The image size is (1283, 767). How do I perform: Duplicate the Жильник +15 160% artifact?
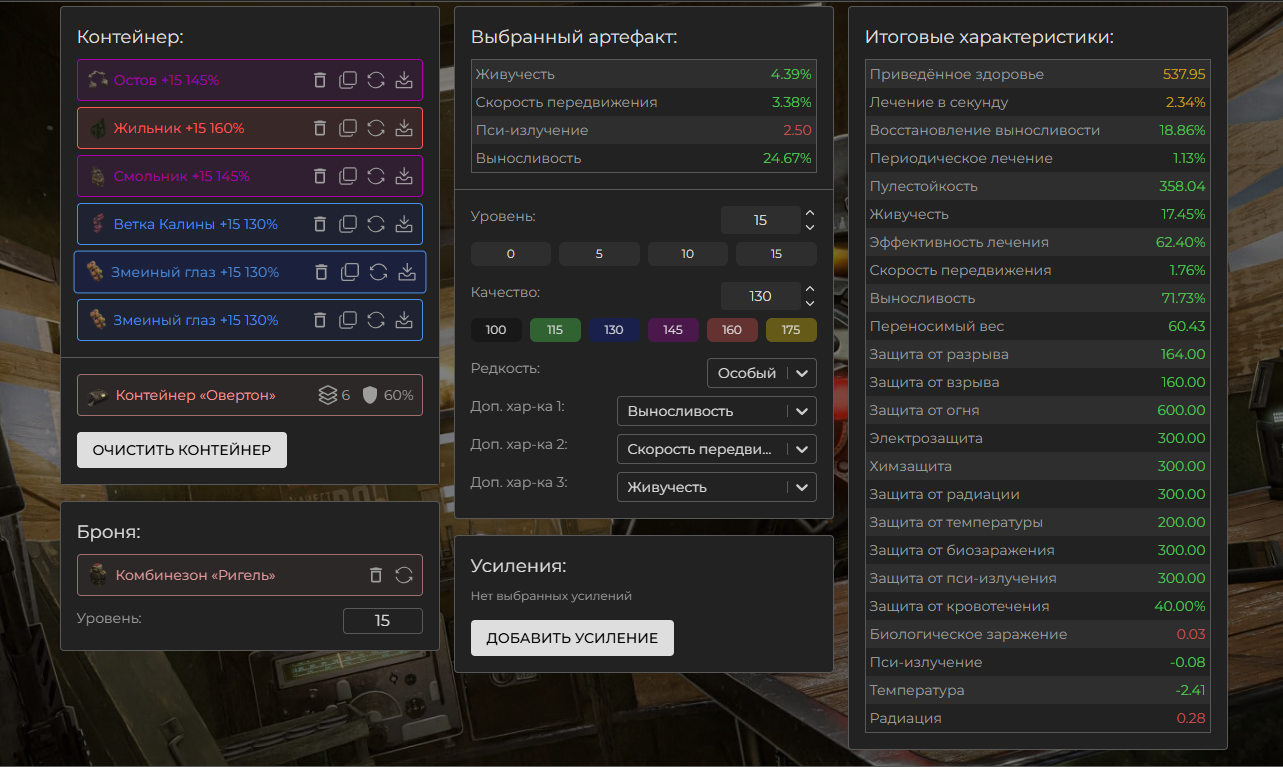[348, 128]
